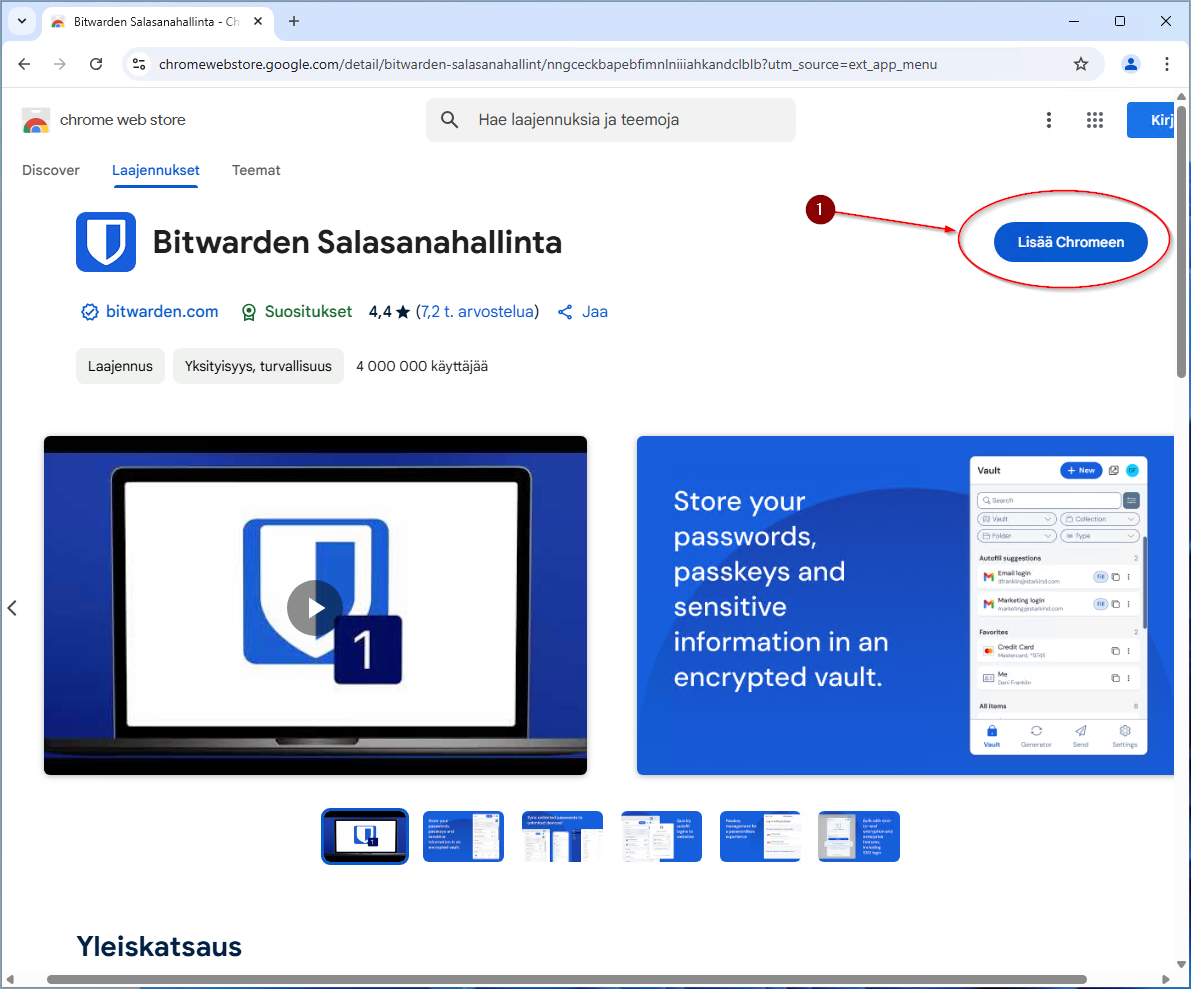Image resolution: width=1191 pixels, height=989 pixels.
Task: Play the Bitwarden promo video
Action: click(315, 608)
